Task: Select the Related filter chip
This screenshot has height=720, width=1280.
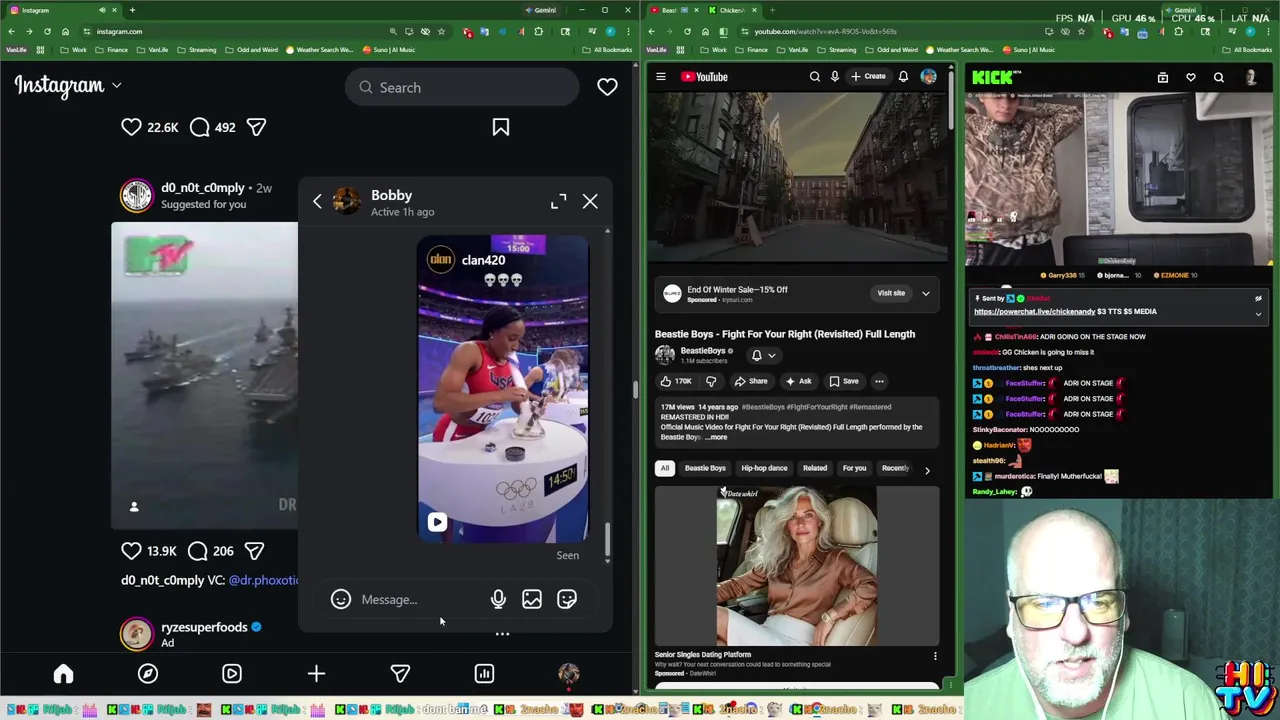Action: click(x=815, y=468)
